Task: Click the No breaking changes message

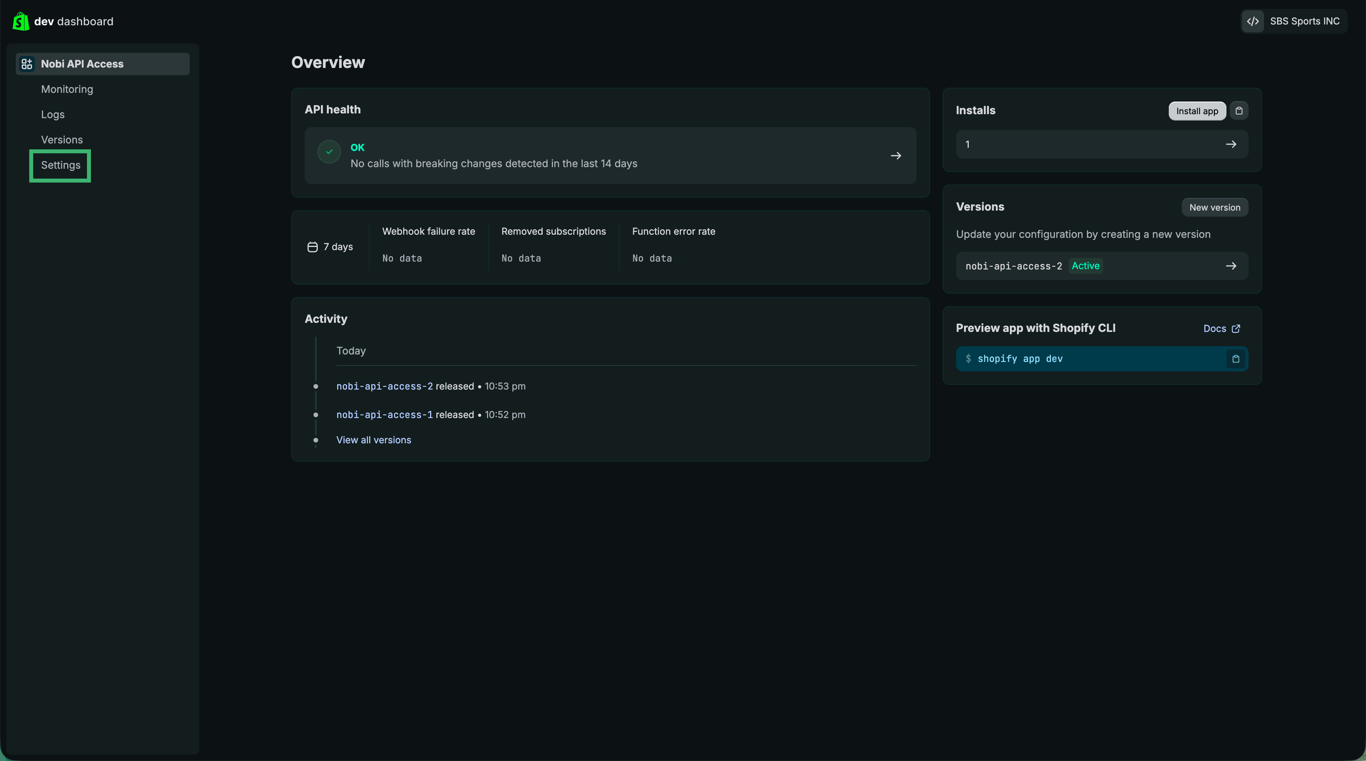Action: (494, 164)
